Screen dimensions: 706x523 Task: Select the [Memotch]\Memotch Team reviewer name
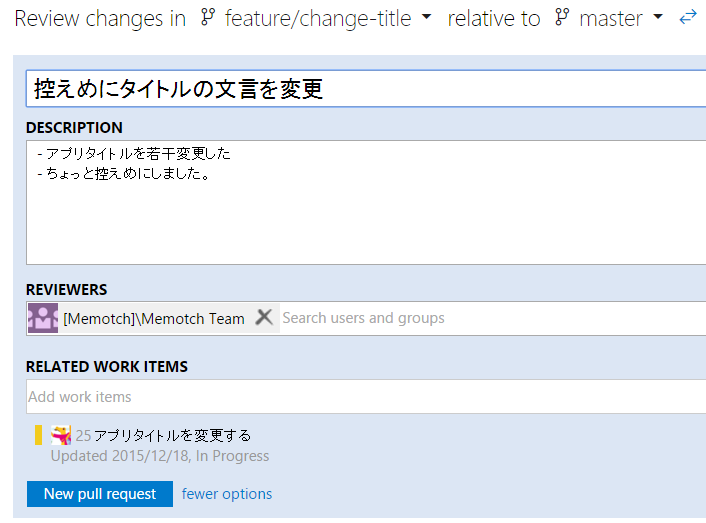click(x=153, y=318)
